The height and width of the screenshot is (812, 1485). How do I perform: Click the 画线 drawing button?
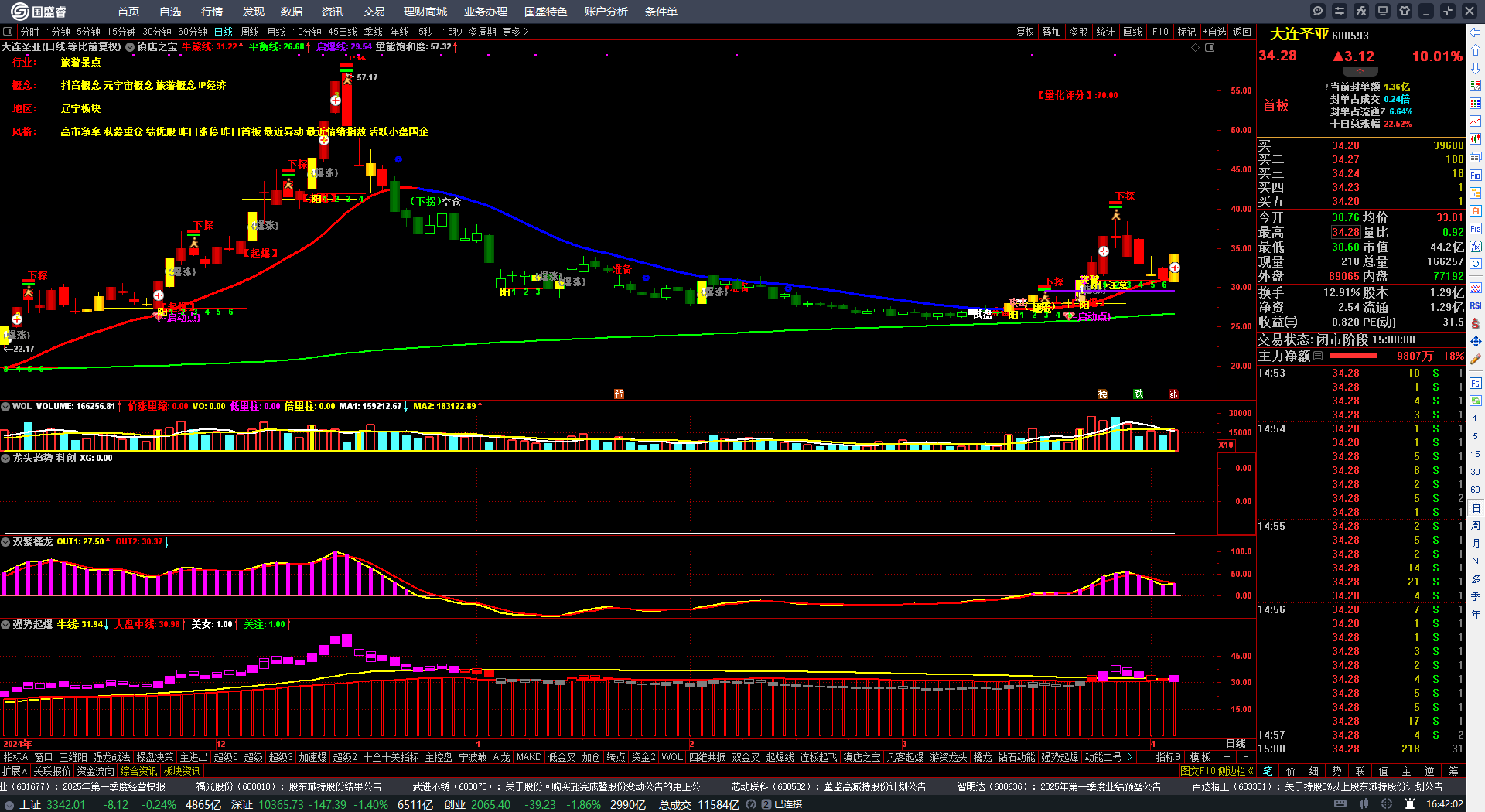[1132, 32]
